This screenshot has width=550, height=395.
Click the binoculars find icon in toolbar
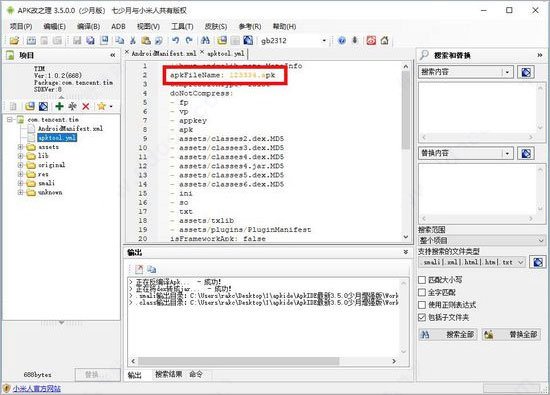[x=205, y=41]
